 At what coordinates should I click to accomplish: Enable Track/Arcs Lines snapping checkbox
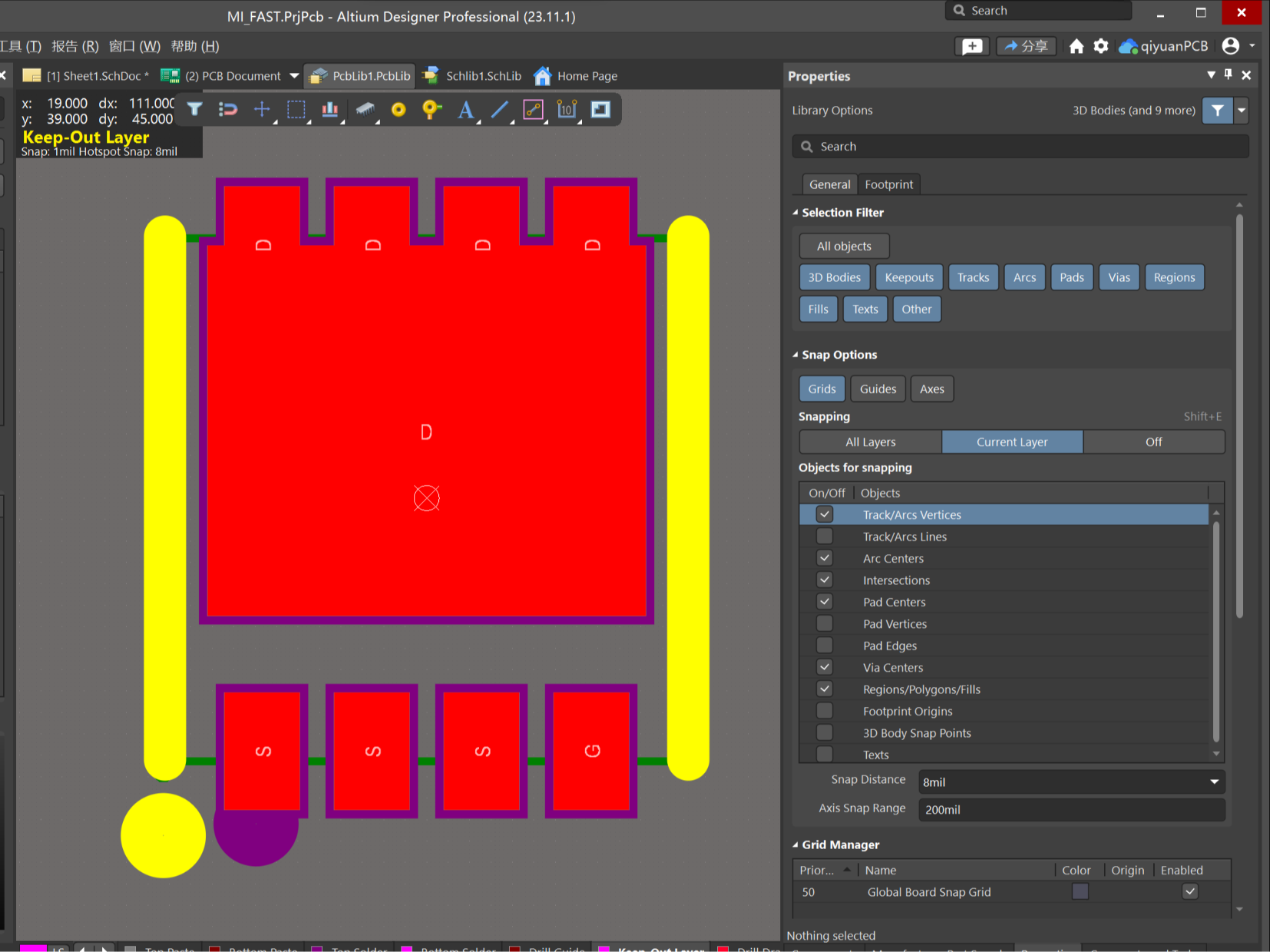[x=825, y=537]
